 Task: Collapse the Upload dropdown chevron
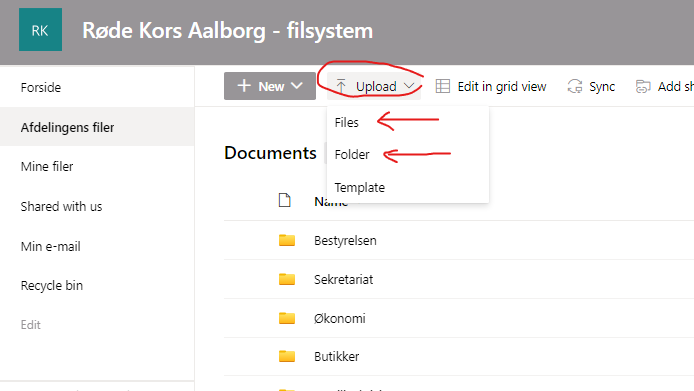[409, 86]
